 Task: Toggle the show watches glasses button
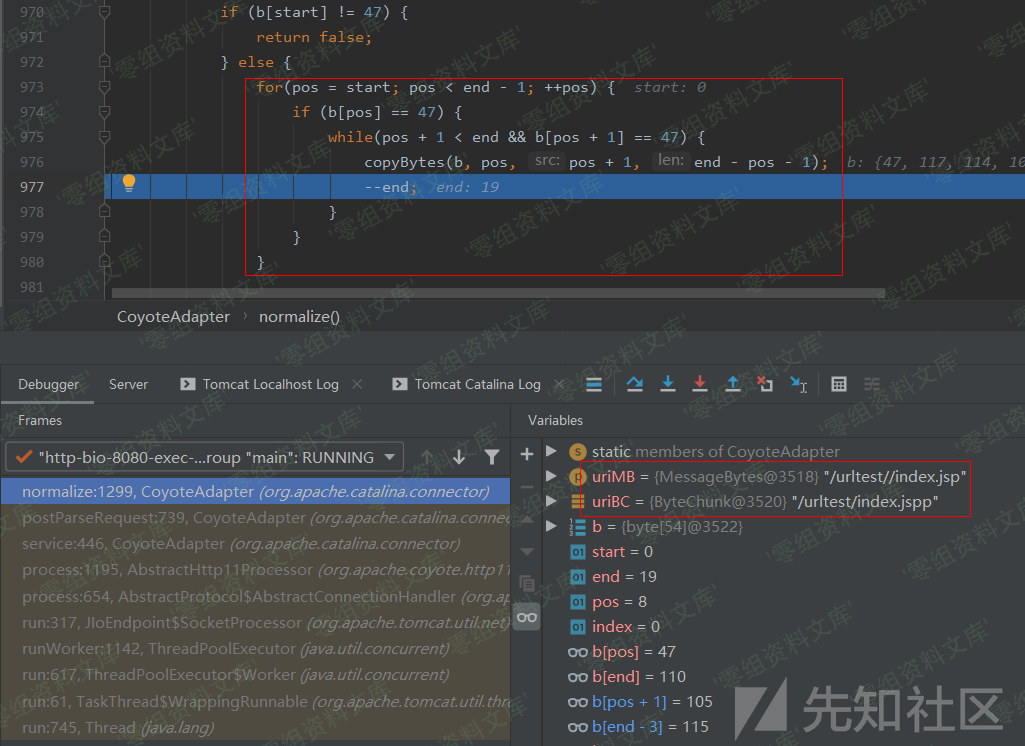527,617
